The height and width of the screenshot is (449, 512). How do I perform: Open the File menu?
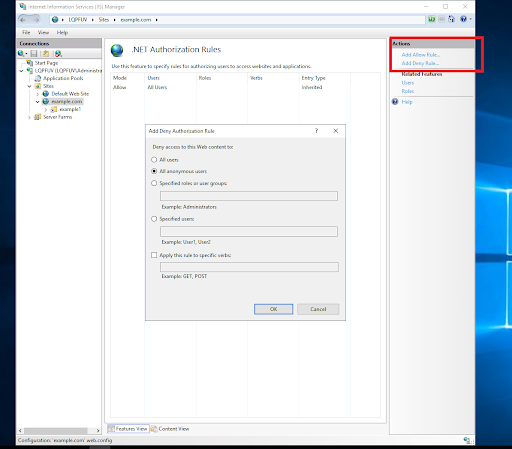coord(26,32)
